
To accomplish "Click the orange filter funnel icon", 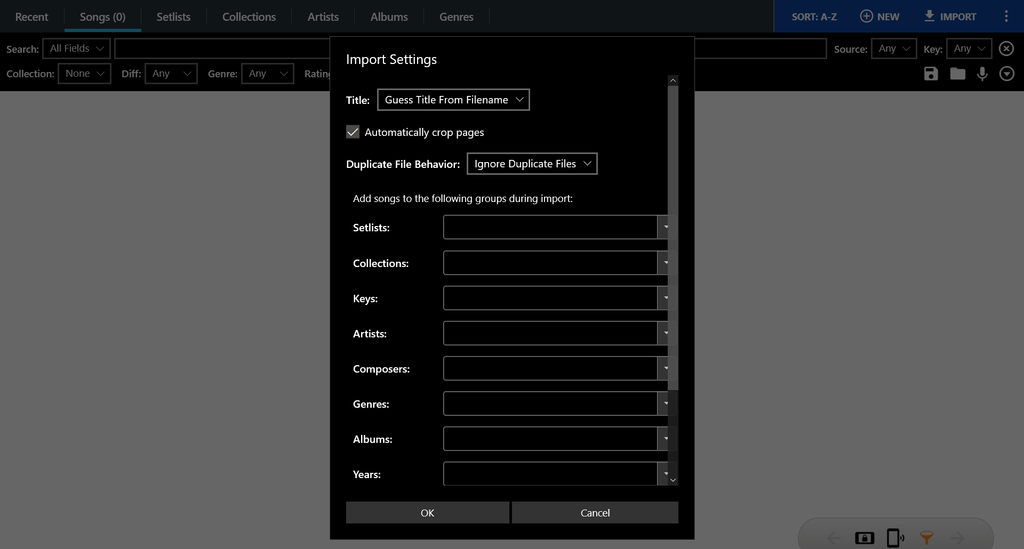I will coord(926,538).
